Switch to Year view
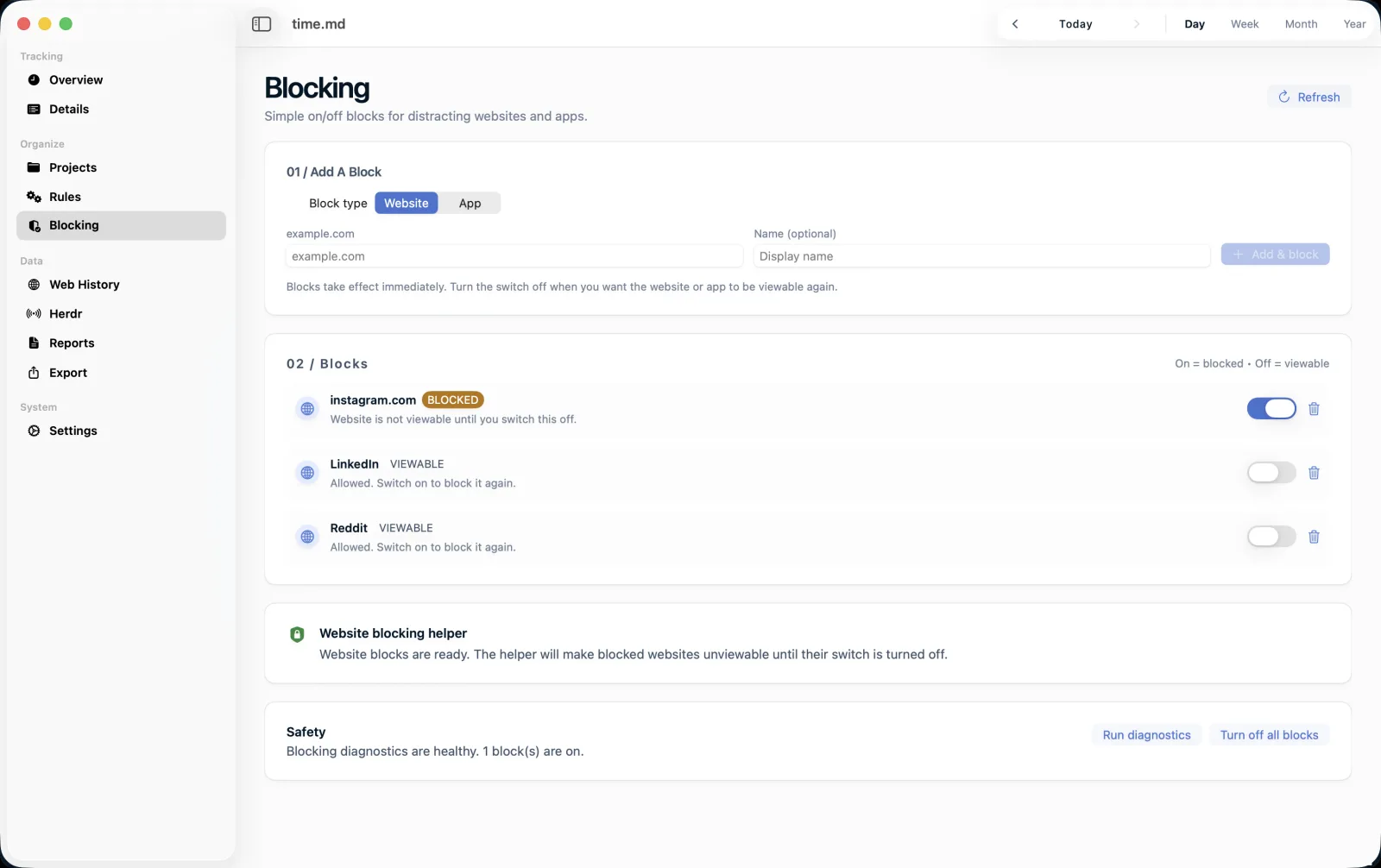The width and height of the screenshot is (1381, 868). pos(1354,24)
